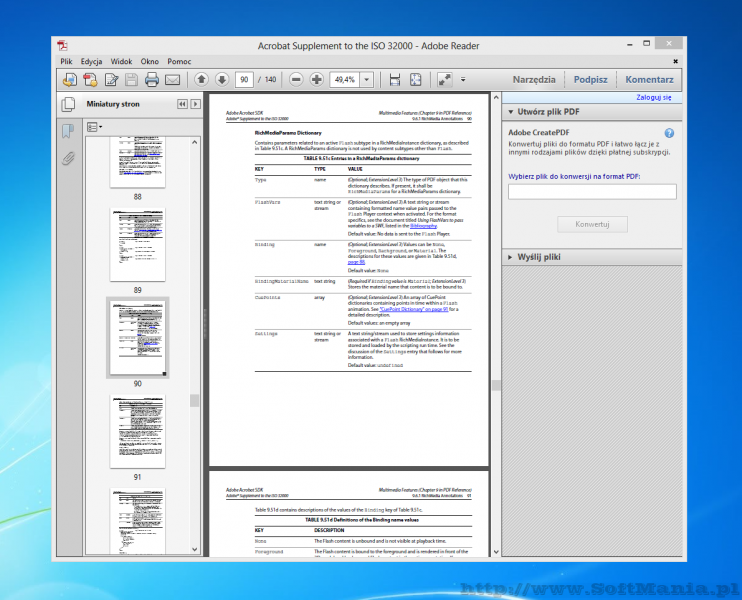Open the bookmarks panel icon
The width and height of the screenshot is (742, 600).
(68, 131)
